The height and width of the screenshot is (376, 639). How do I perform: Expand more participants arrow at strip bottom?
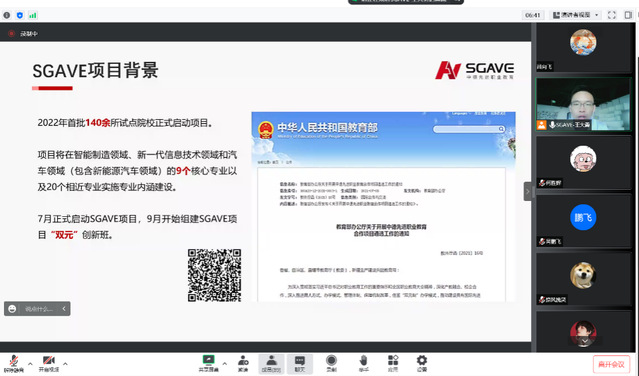tap(584, 341)
